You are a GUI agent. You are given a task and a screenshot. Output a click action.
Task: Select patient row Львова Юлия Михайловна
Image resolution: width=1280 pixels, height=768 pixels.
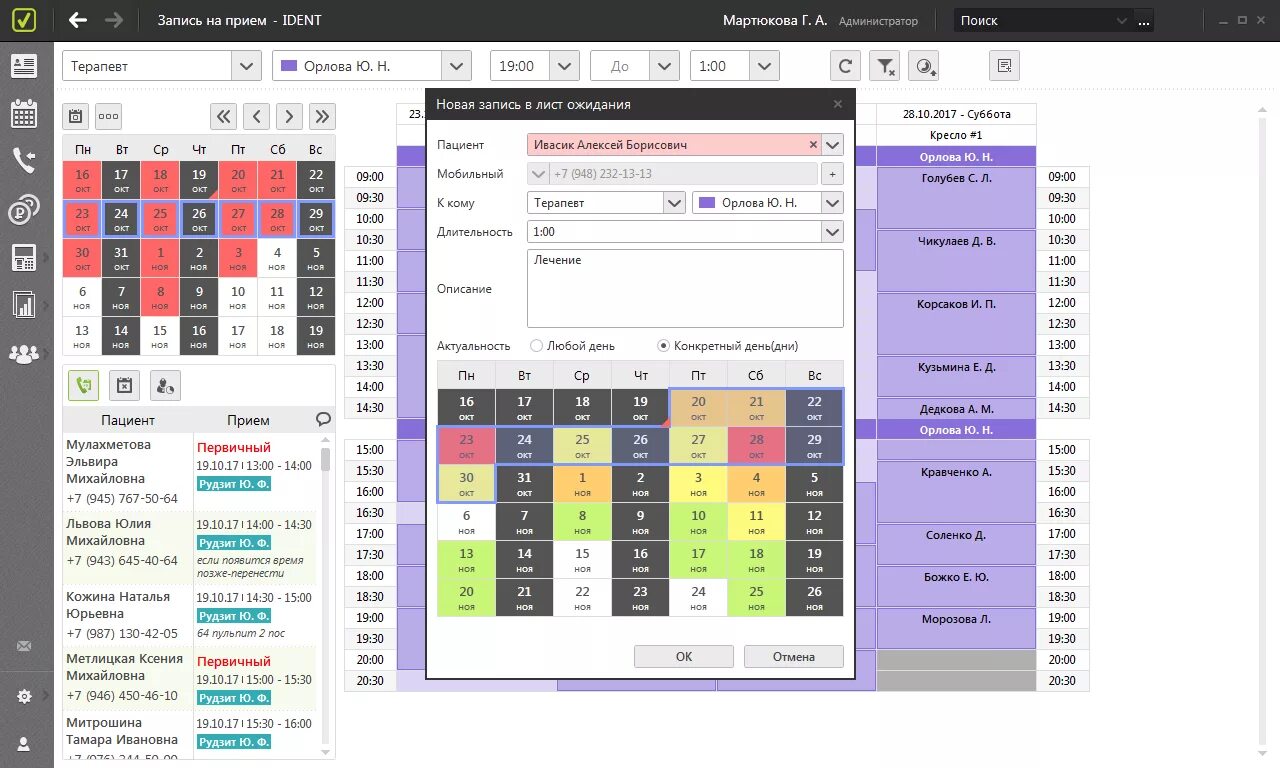tap(190, 548)
